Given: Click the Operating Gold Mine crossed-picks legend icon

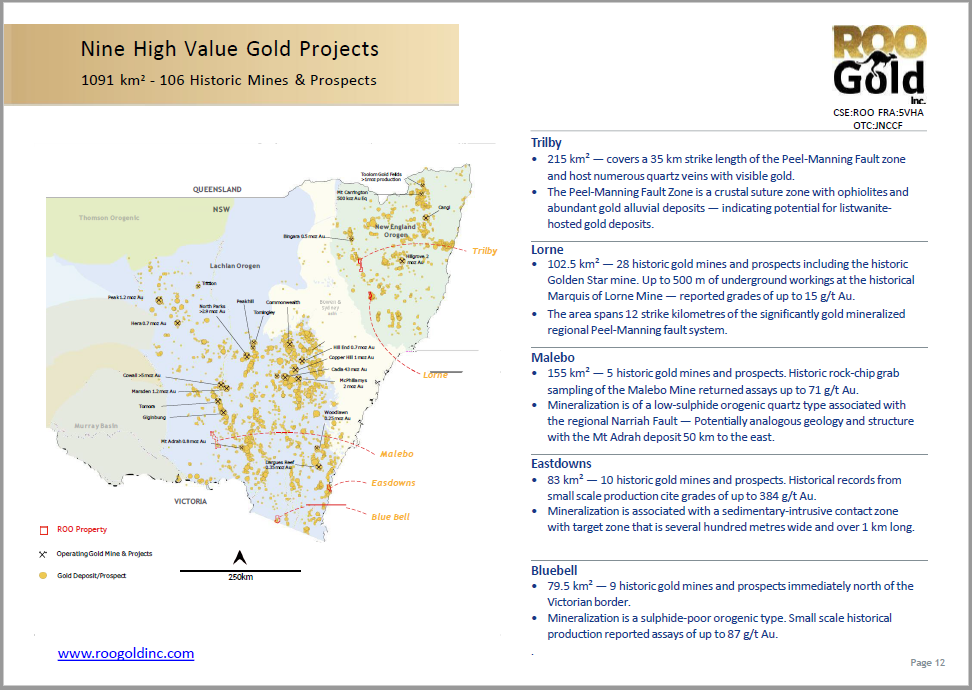Looking at the screenshot, I should click(x=43, y=554).
